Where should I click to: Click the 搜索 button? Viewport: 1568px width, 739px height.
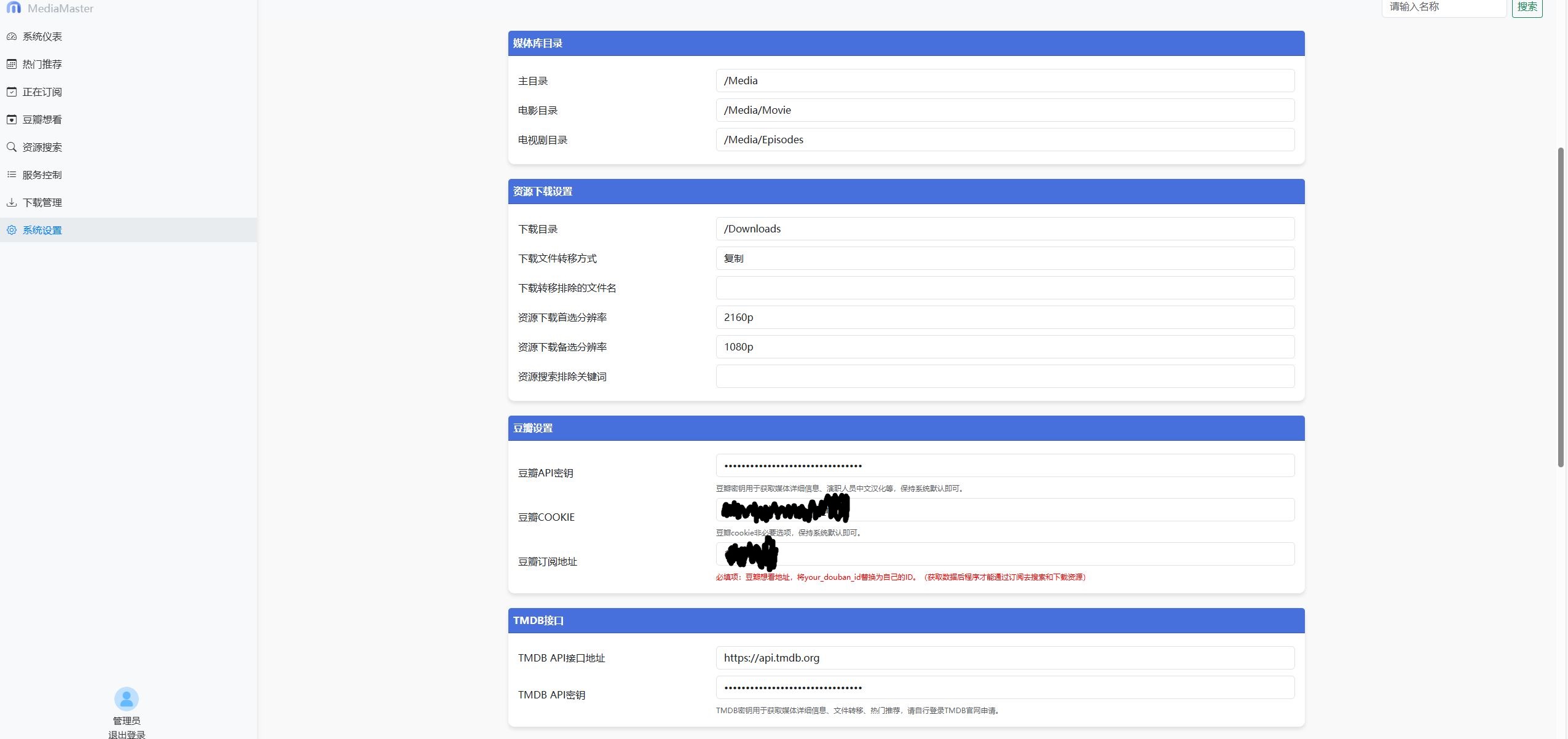coord(1527,7)
